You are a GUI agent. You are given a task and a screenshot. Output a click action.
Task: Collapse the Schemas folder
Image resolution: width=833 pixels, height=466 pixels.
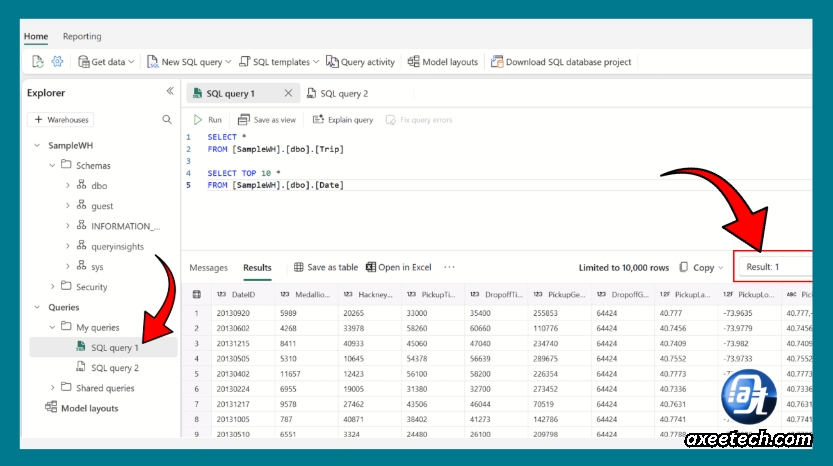[x=52, y=165]
